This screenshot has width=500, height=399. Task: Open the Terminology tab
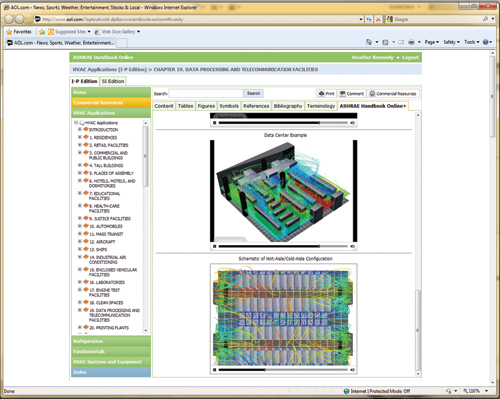pyautogui.click(x=321, y=106)
